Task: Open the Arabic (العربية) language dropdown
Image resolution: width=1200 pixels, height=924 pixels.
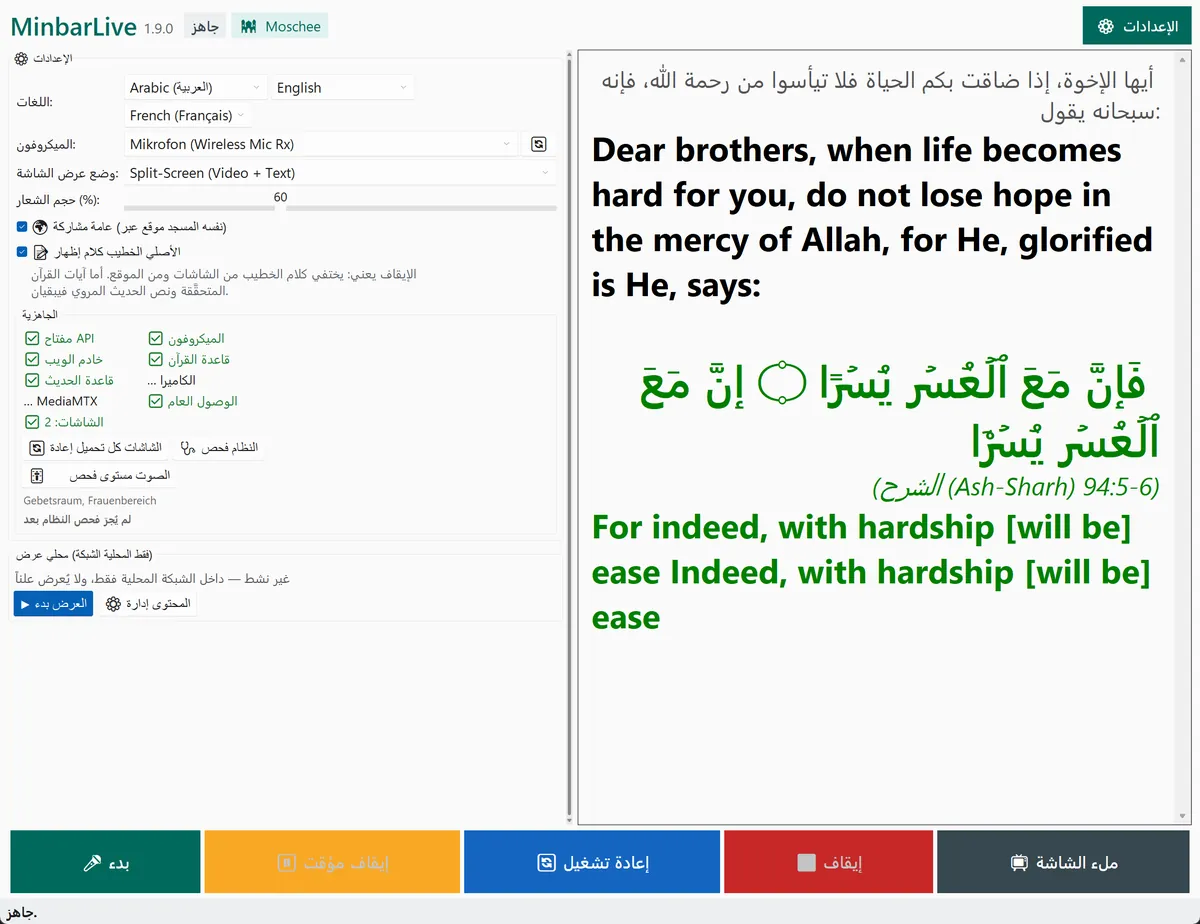Action: coord(195,88)
